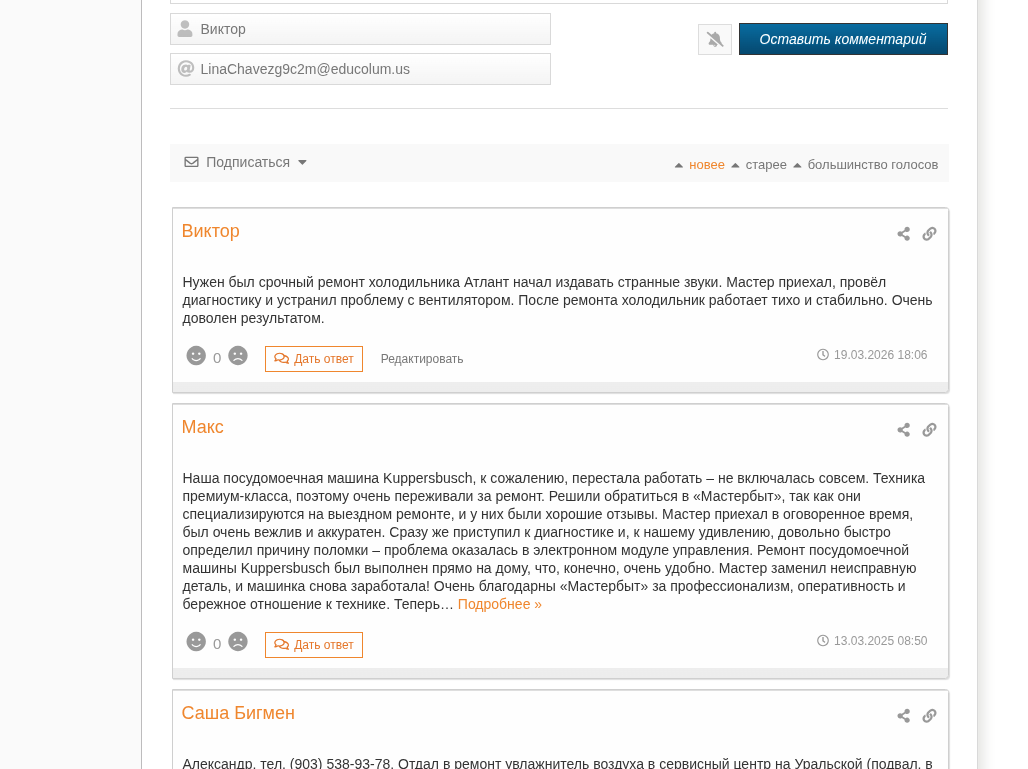The image size is (1028, 769).
Task: Open author name Макс
Action: tap(203, 427)
